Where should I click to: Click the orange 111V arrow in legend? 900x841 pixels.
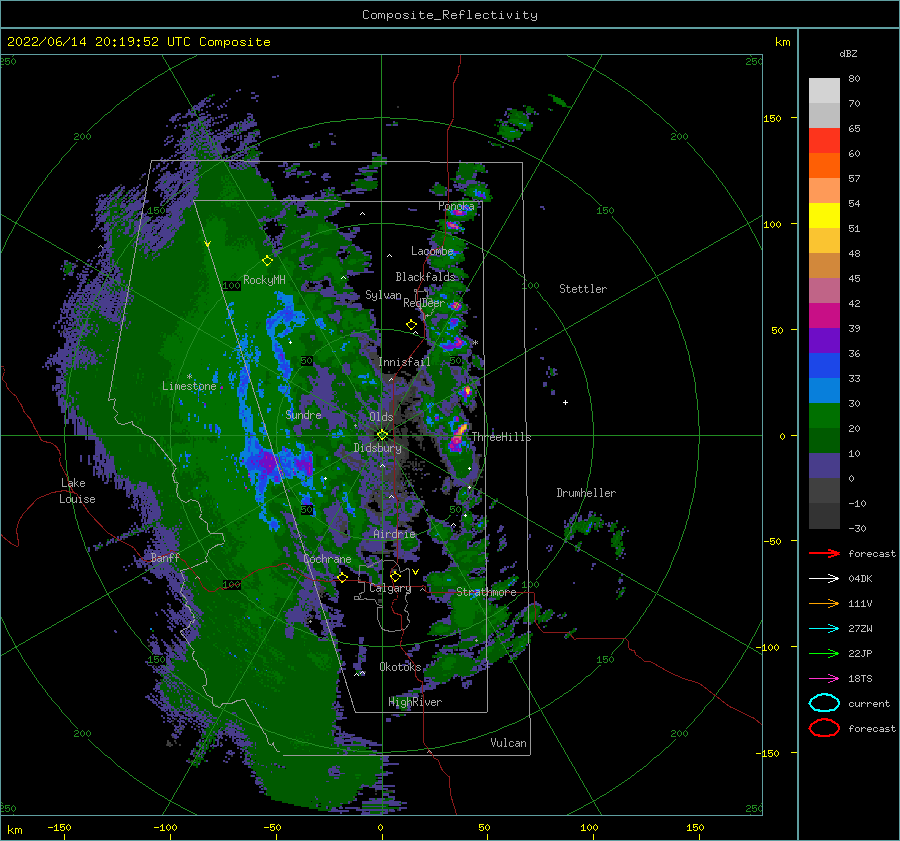pos(824,603)
